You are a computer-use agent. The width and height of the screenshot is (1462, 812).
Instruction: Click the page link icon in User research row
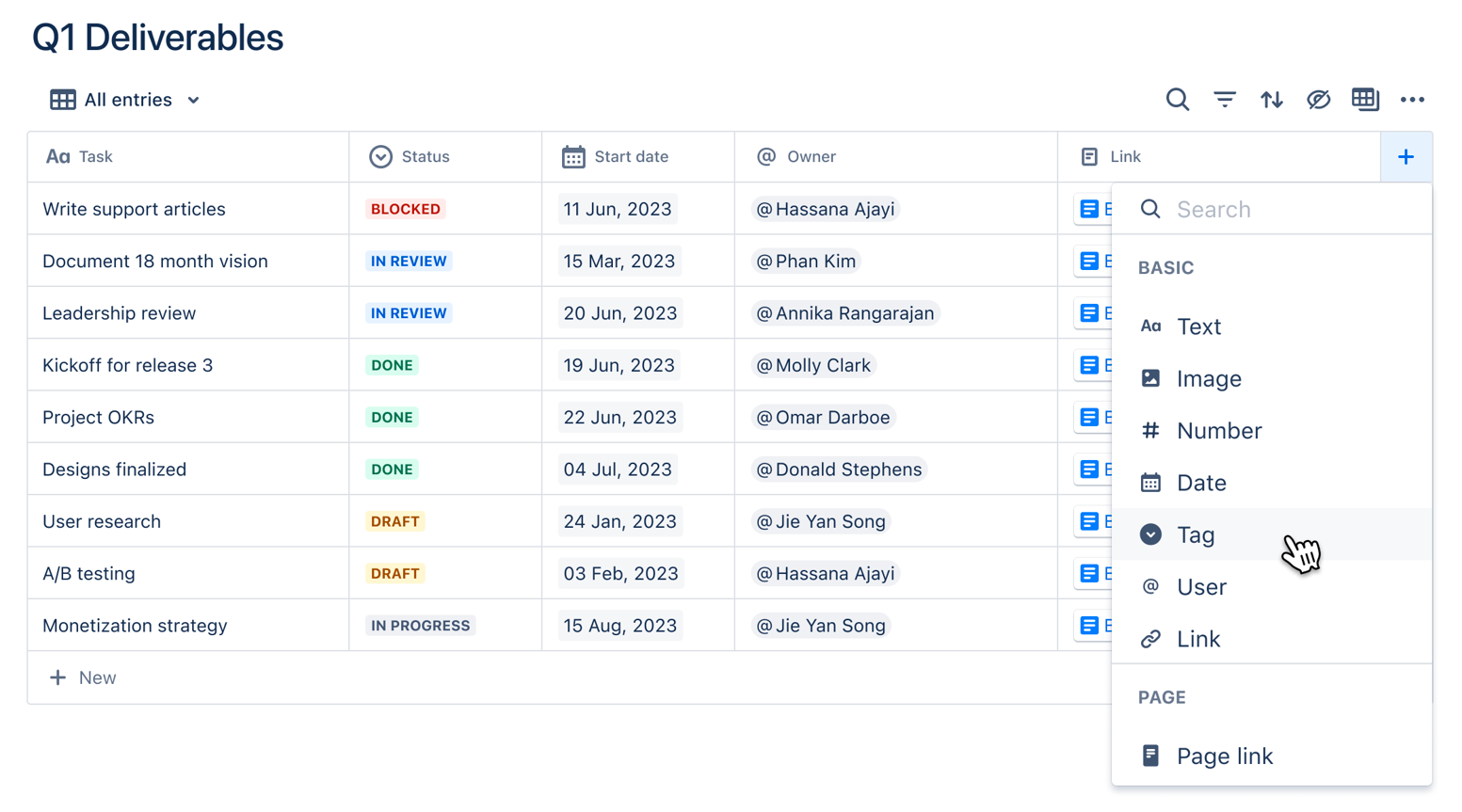[1089, 521]
